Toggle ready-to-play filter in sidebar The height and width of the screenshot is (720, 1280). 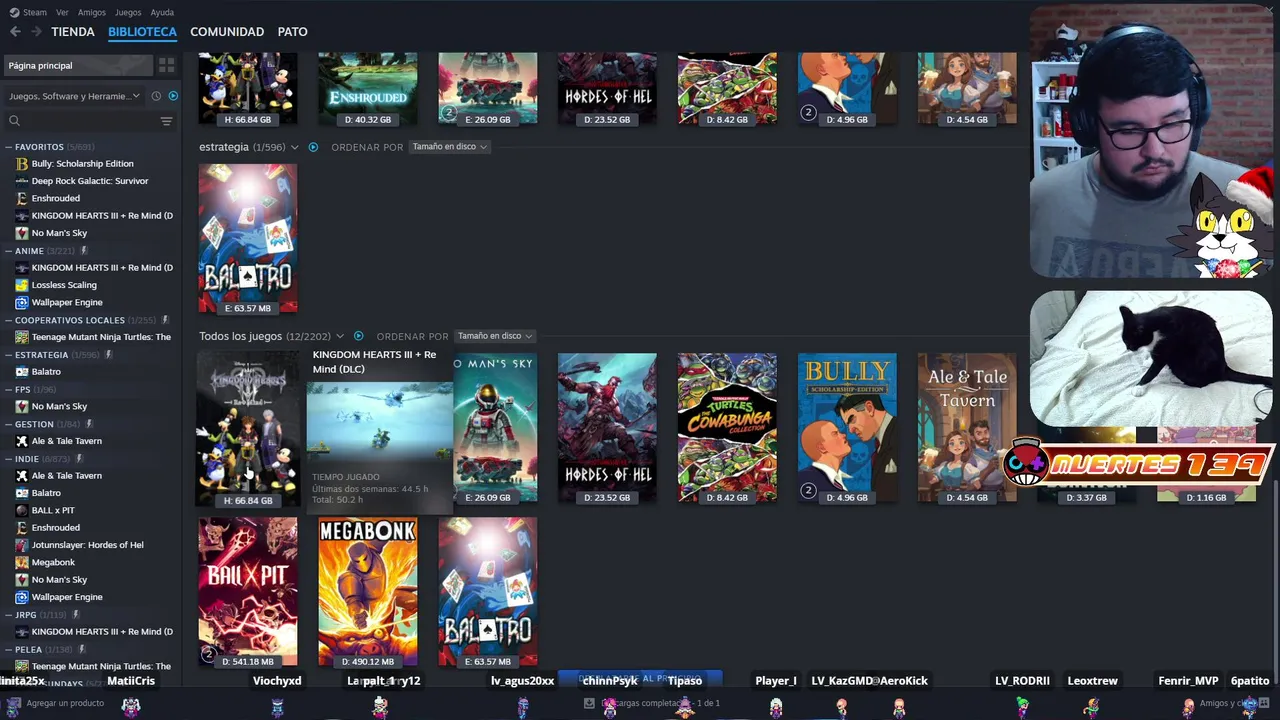(173, 96)
